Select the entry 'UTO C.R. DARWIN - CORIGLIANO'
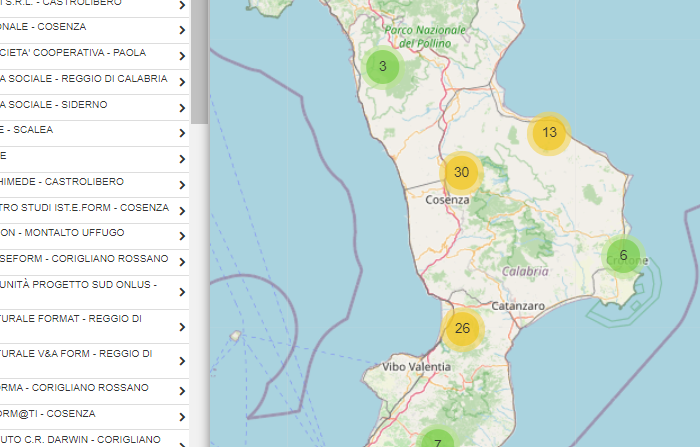This screenshot has width=700, height=447. (94, 439)
